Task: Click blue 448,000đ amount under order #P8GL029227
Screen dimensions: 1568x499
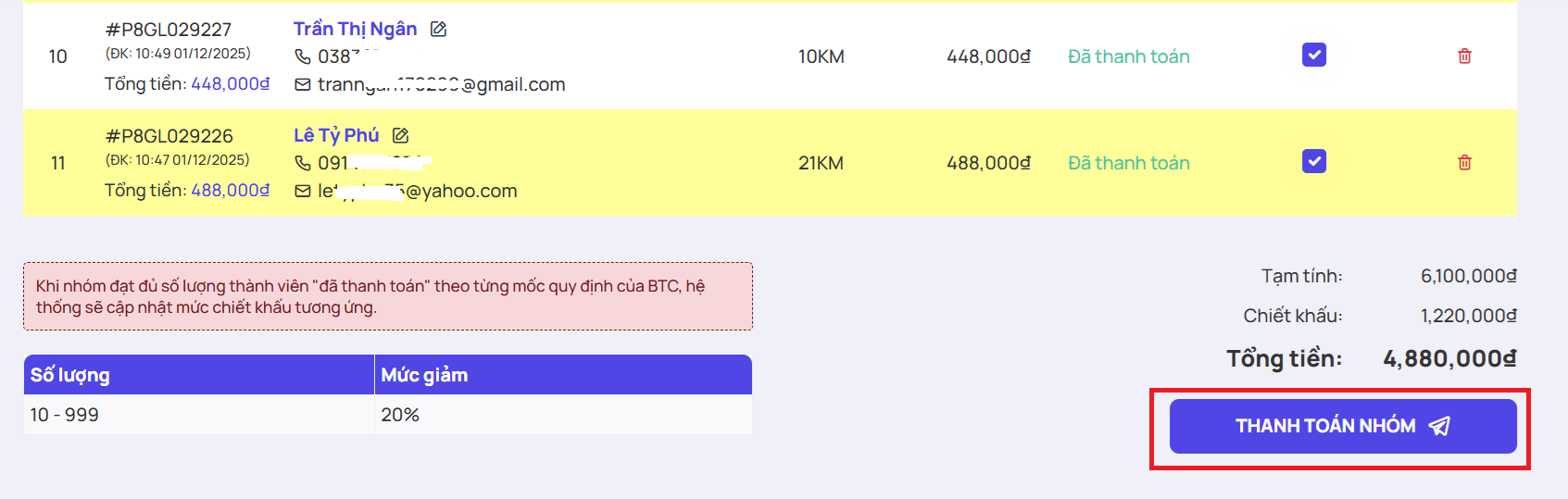Action: pos(230,84)
